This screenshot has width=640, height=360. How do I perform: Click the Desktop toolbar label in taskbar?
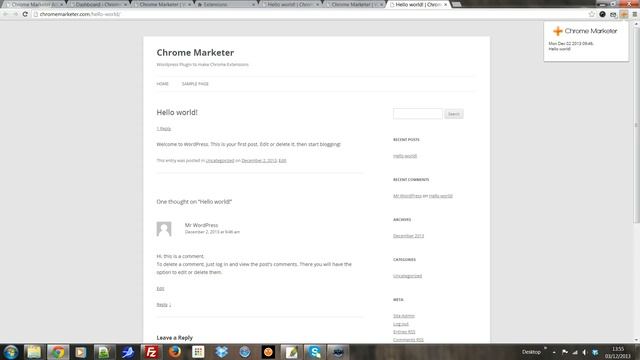pyautogui.click(x=531, y=352)
